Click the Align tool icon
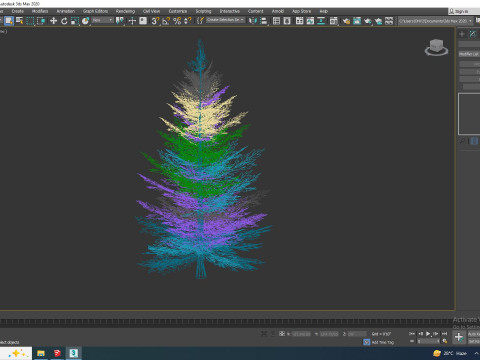 (264, 21)
